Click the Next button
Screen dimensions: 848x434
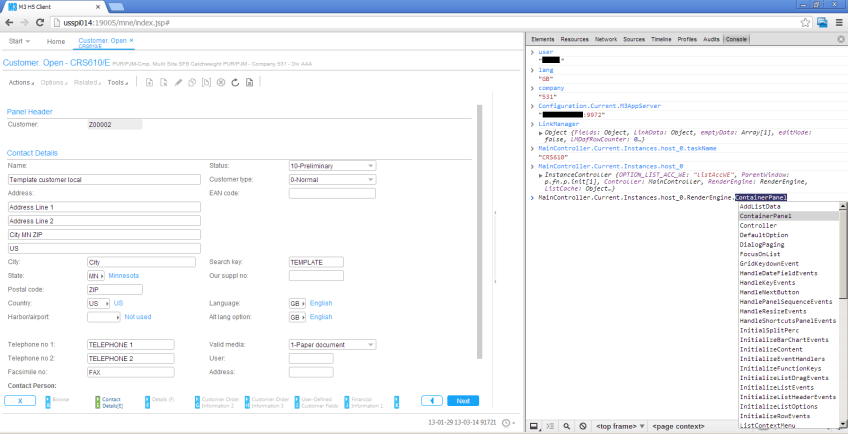[463, 401]
